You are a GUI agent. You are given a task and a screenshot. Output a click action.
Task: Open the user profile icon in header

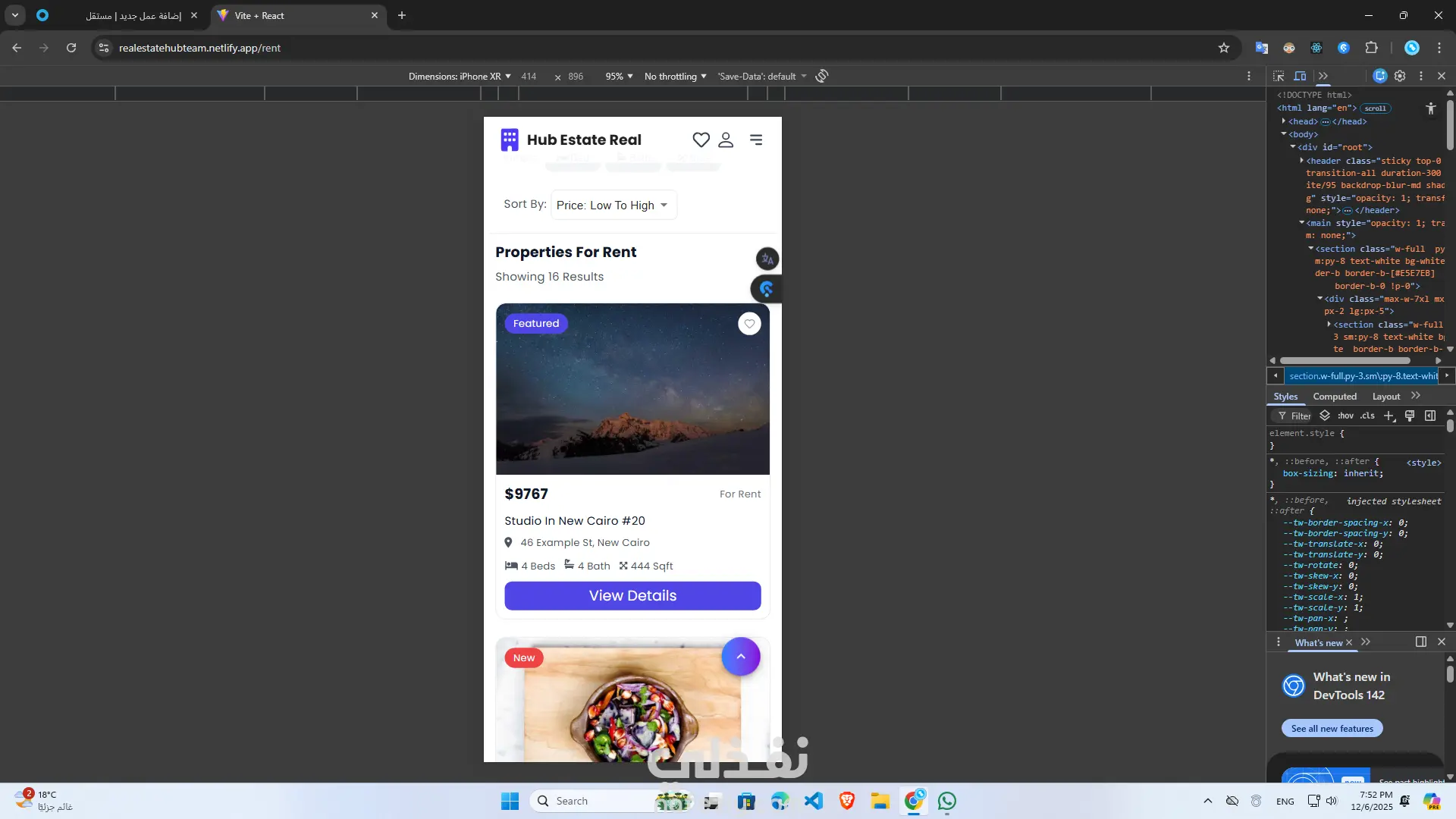(x=726, y=140)
